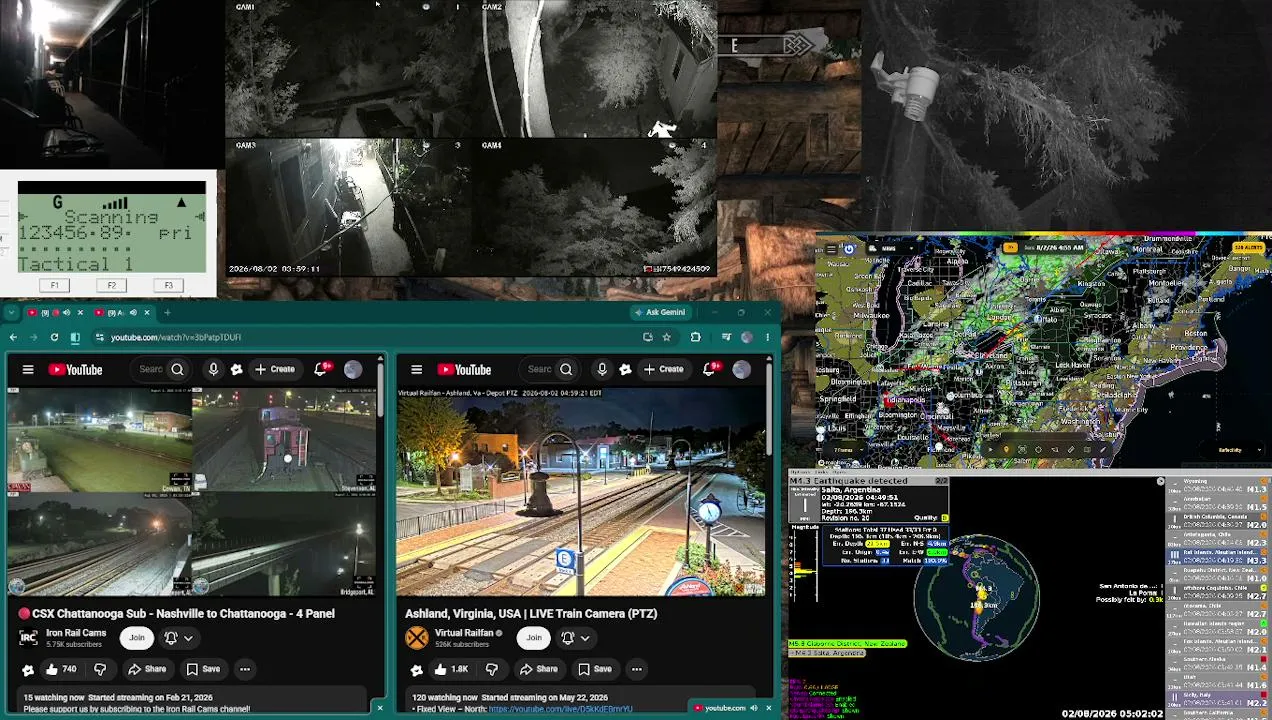The width and height of the screenshot is (1272, 720).
Task: Like the CSX Chattanooga Sub stream
Action: [61, 669]
